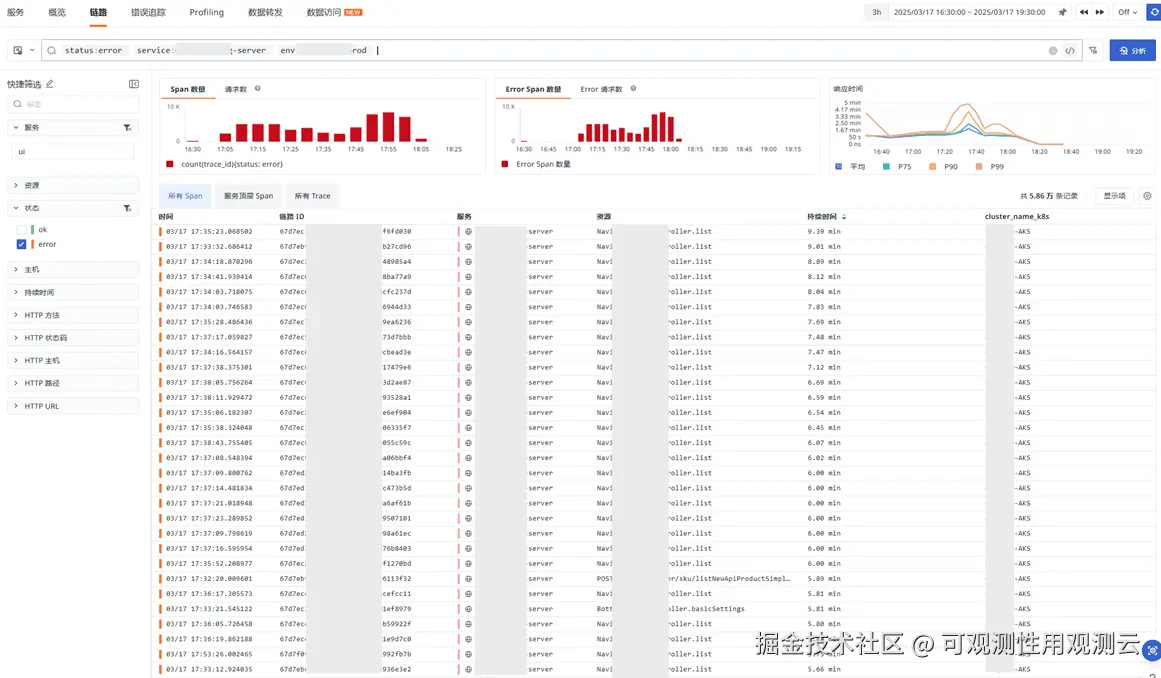Select the 所有 Span view

(185, 196)
